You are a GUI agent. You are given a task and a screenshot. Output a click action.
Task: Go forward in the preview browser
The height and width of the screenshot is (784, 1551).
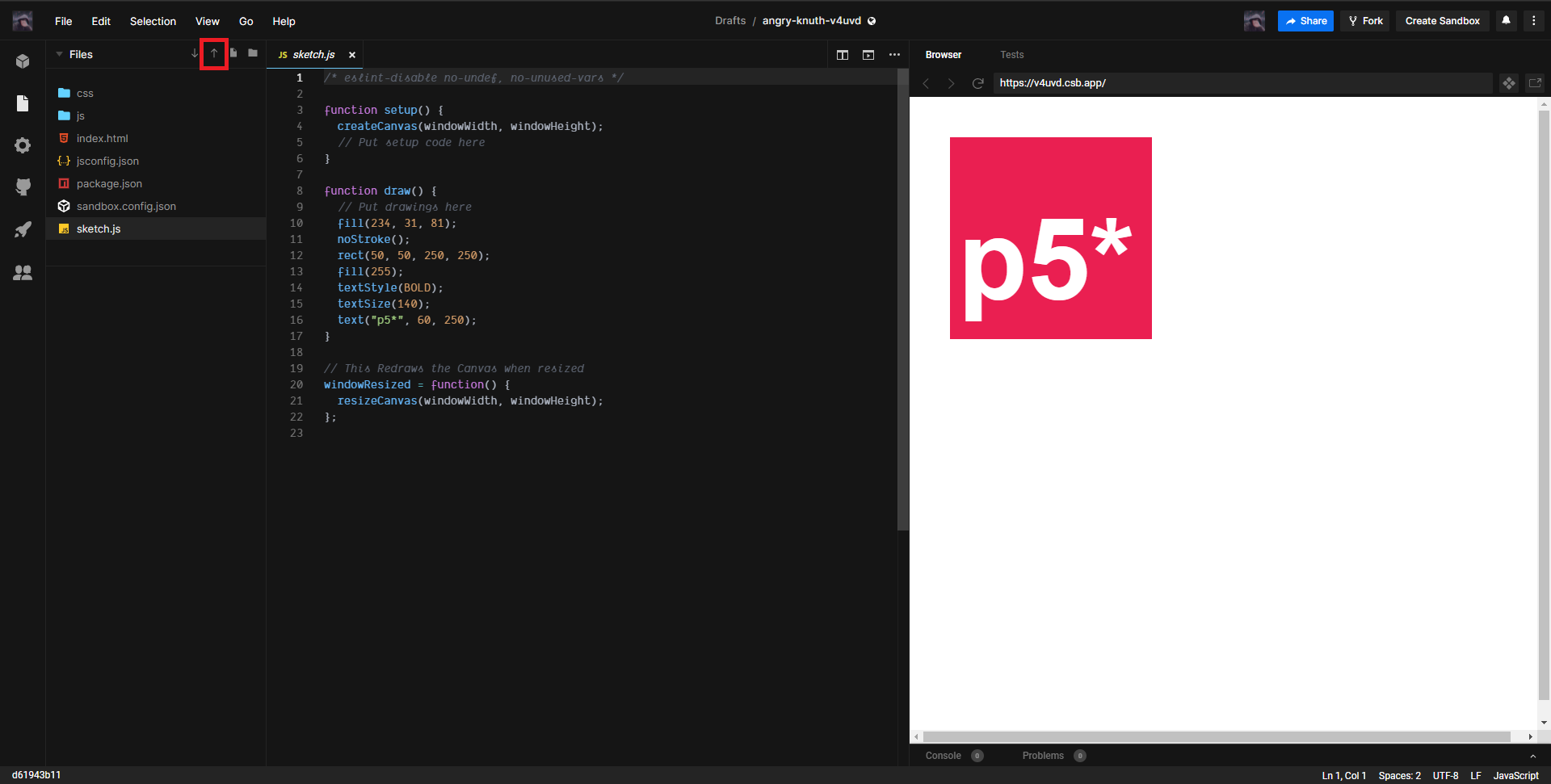[x=951, y=83]
